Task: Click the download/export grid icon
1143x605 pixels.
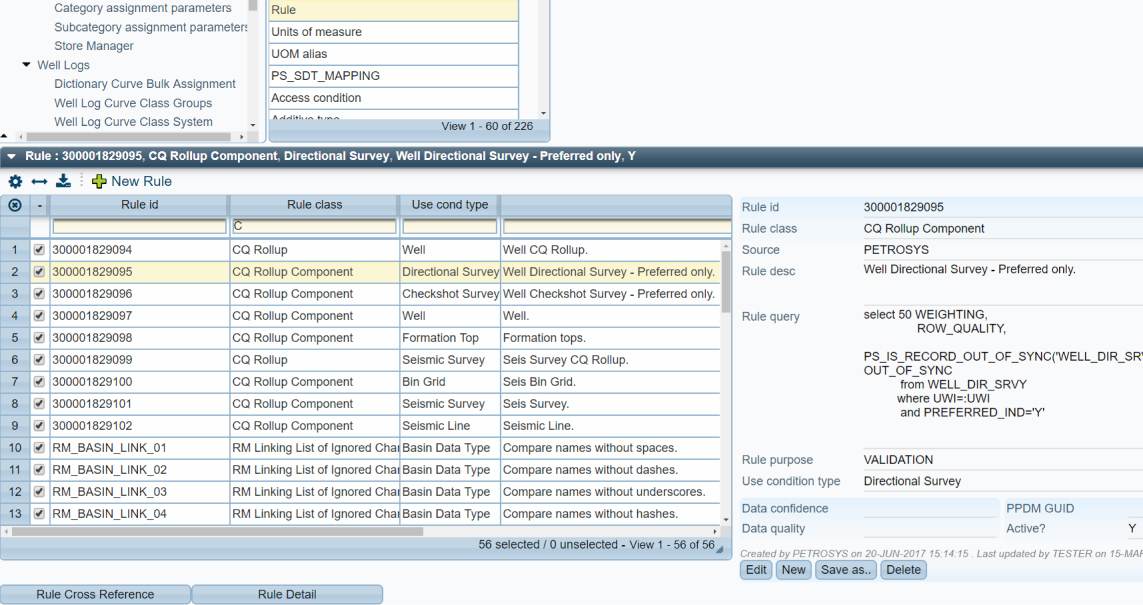Action: (x=63, y=181)
